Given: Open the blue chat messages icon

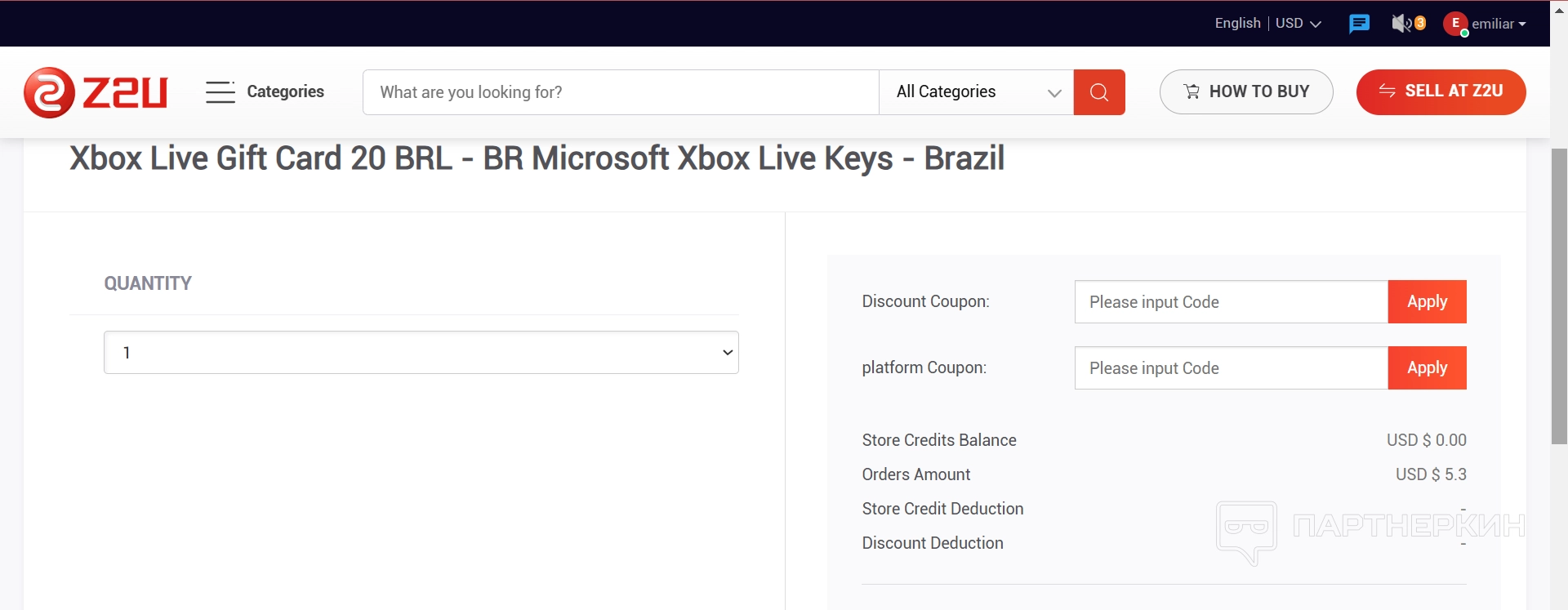Looking at the screenshot, I should 1359,24.
